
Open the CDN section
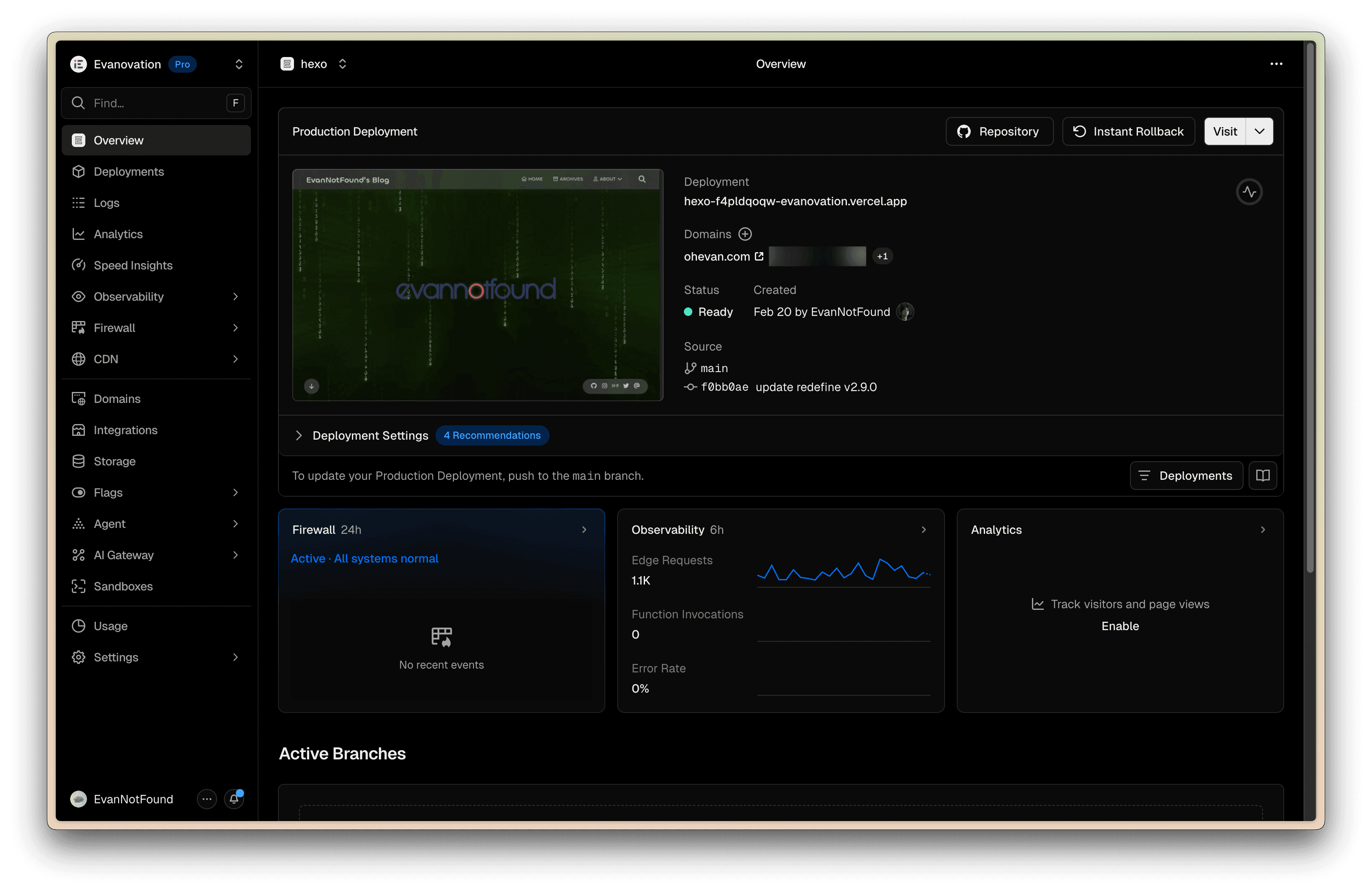(106, 359)
